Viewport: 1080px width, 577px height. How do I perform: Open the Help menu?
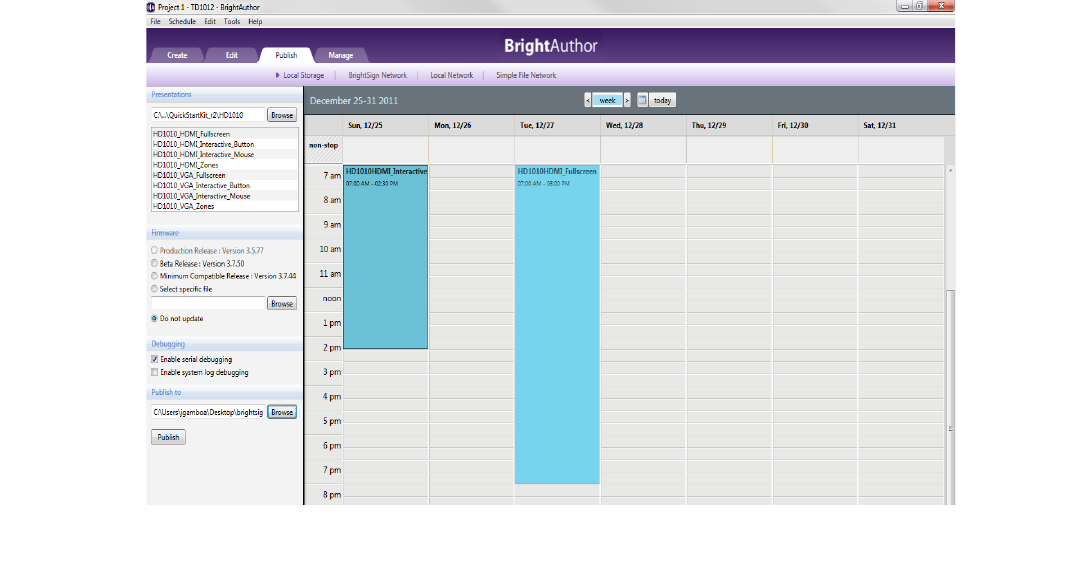[x=255, y=21]
